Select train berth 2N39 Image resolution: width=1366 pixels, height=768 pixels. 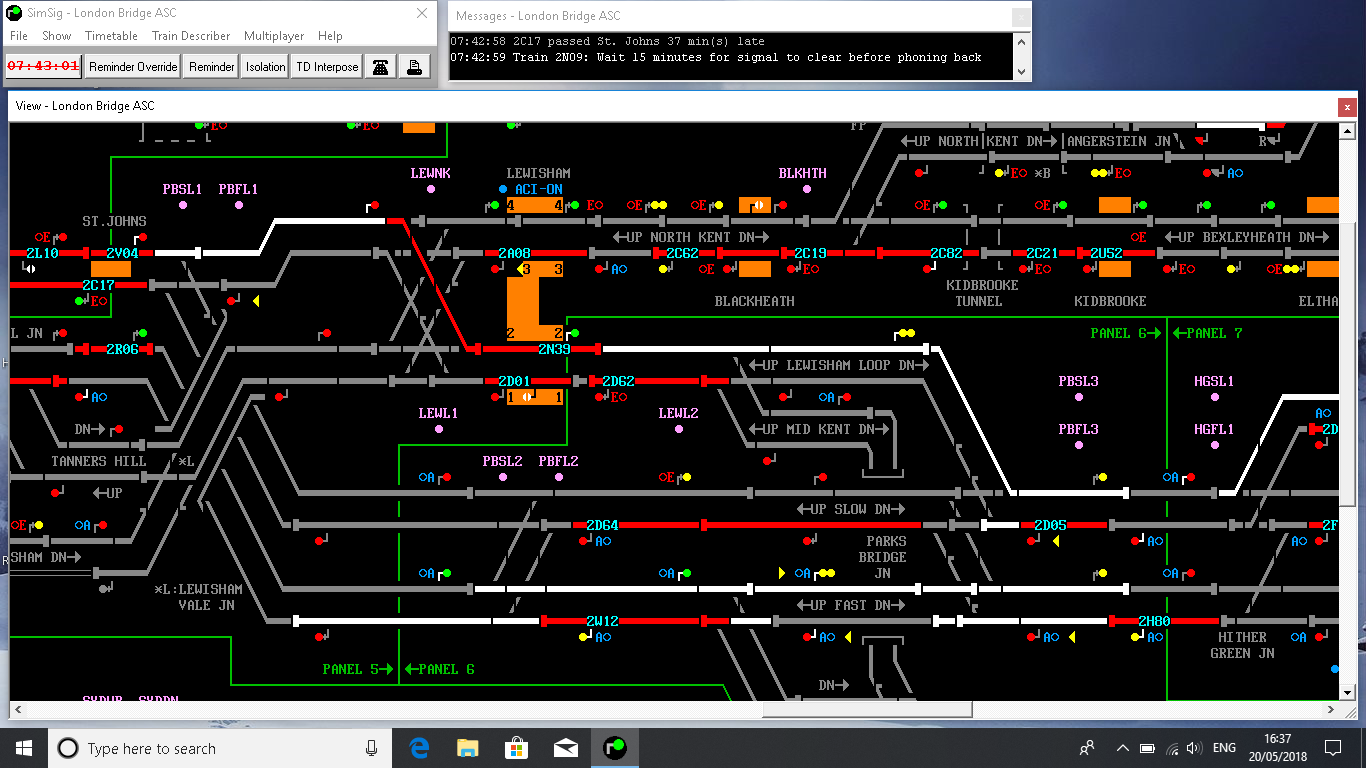pyautogui.click(x=554, y=349)
